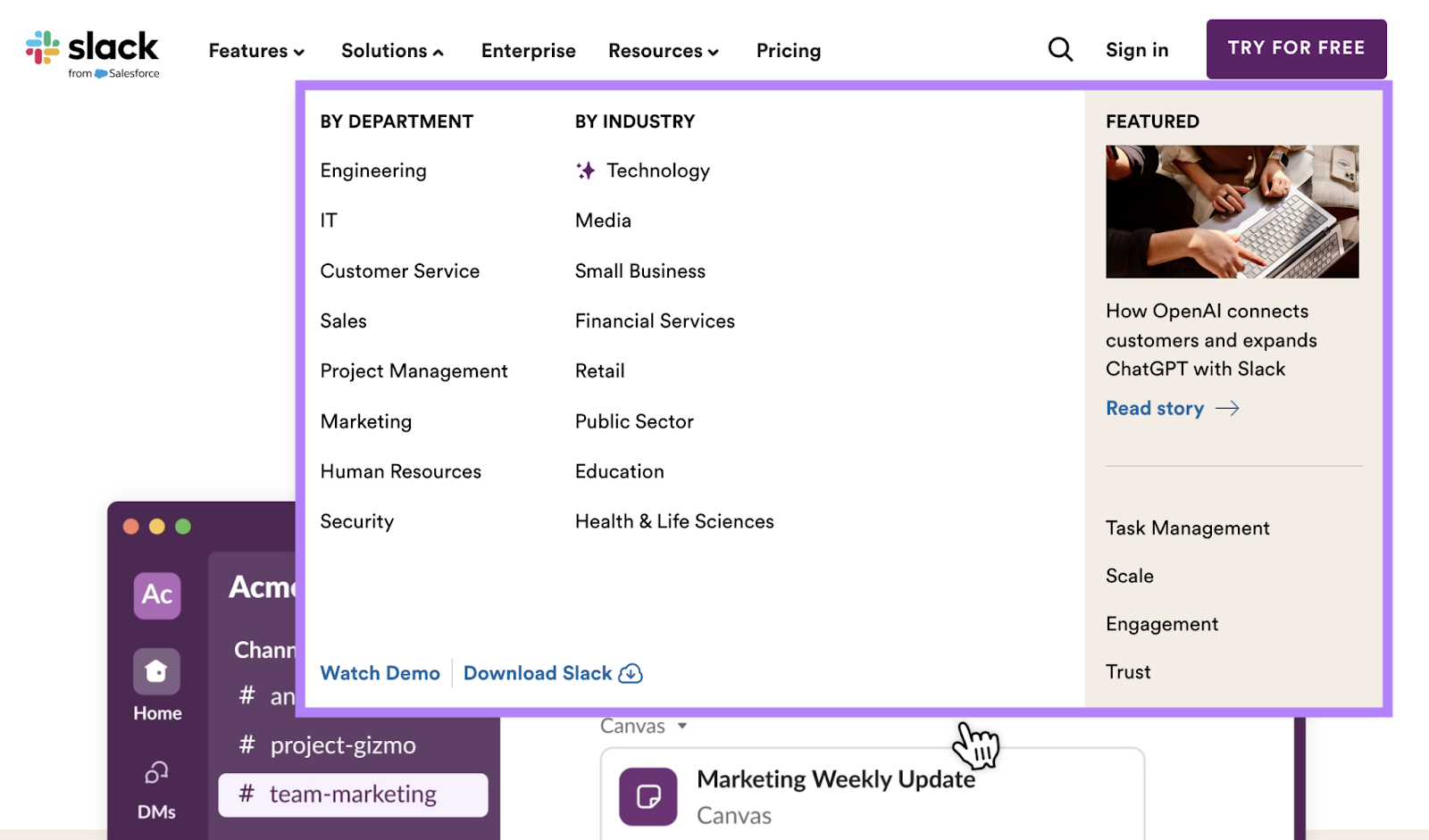
Task: Open the Canvas dropdown caret
Action: pyautogui.click(x=682, y=726)
